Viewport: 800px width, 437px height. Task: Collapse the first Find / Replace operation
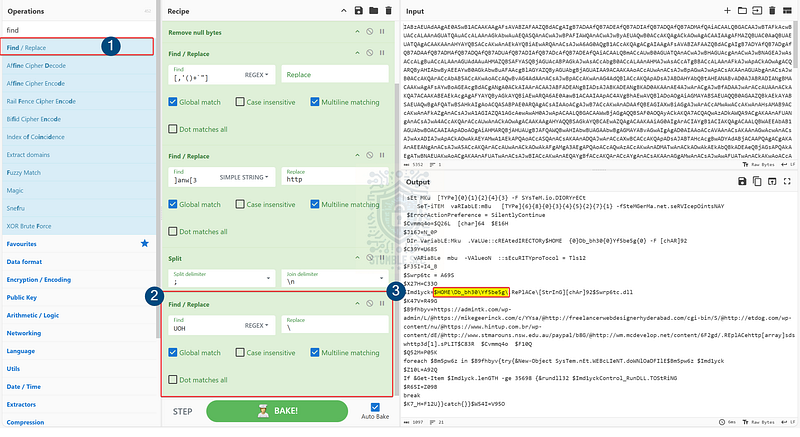(x=357, y=53)
